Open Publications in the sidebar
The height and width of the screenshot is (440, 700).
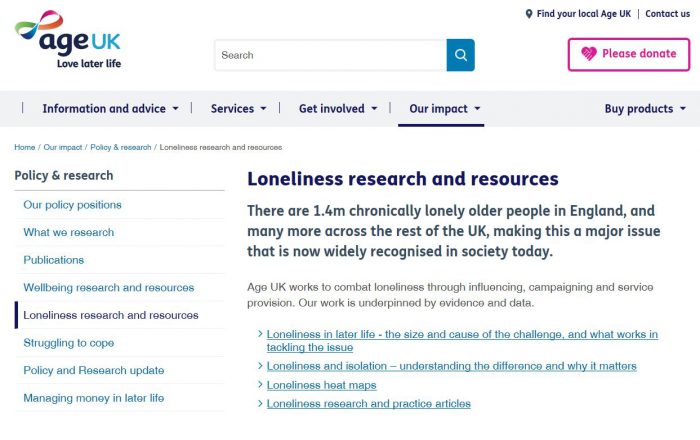[x=54, y=260]
